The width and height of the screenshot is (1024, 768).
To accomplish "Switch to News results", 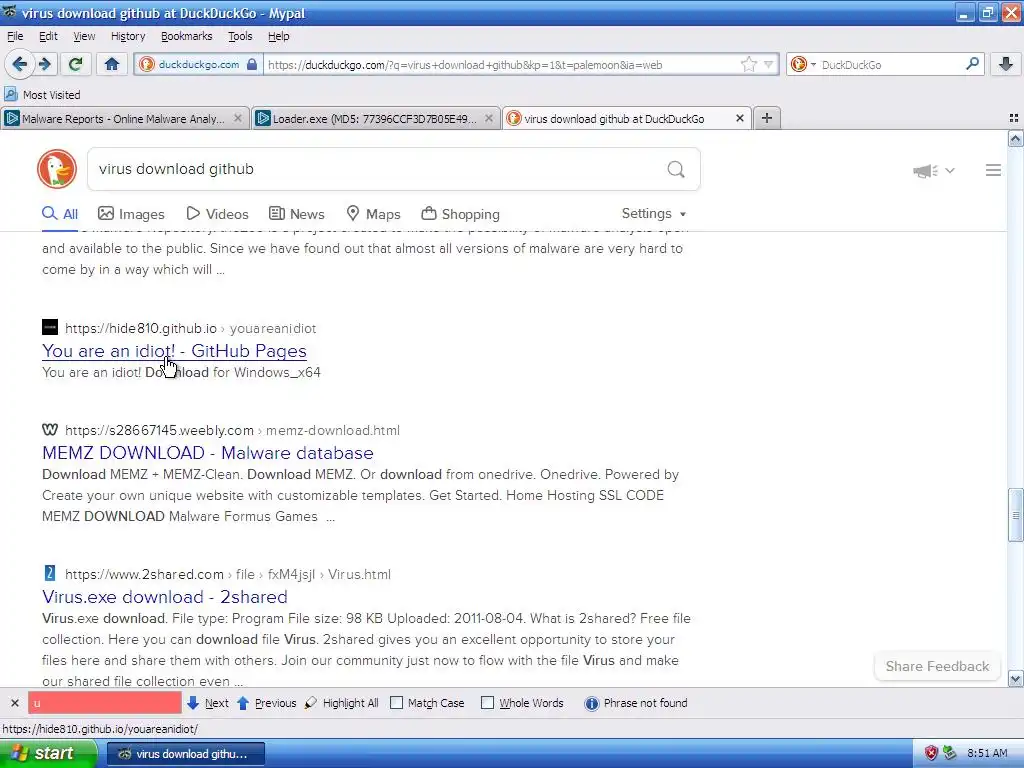I will click(297, 214).
